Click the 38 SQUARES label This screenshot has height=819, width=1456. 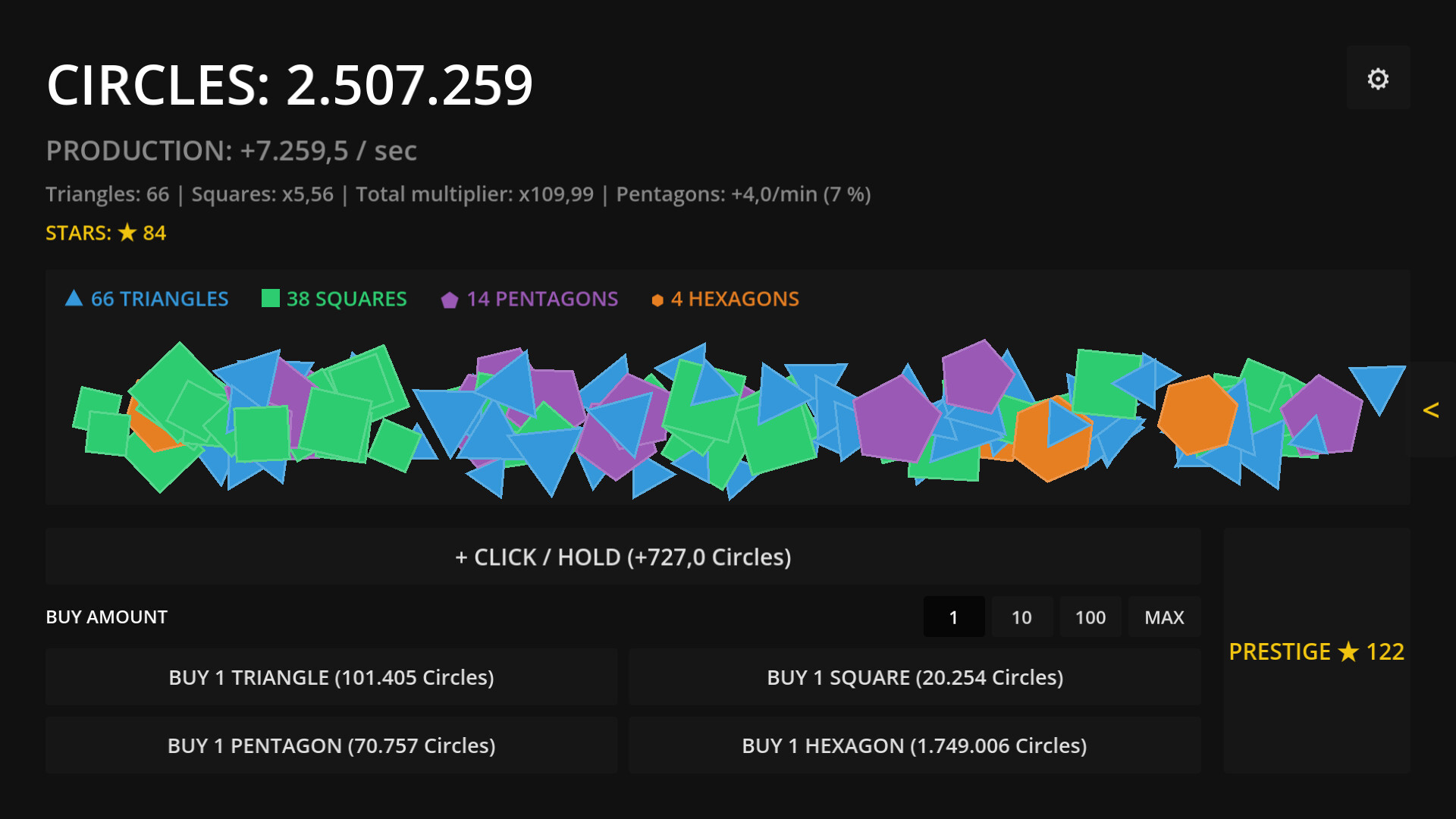tap(347, 299)
